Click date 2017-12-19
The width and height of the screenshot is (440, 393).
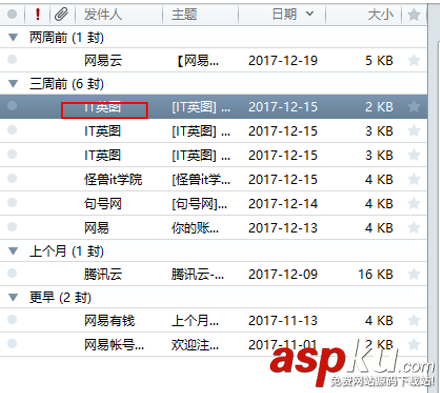coord(283,61)
